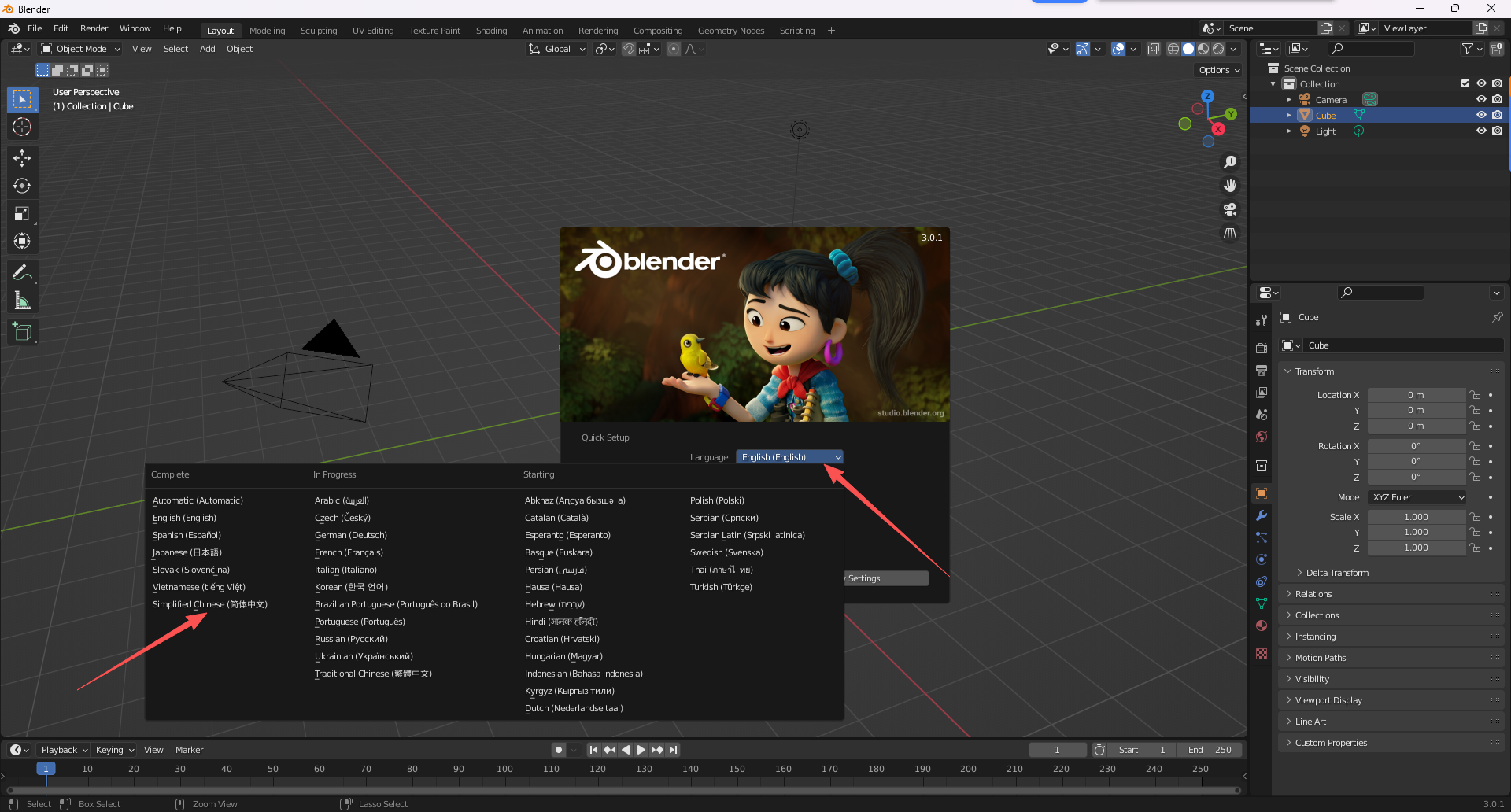
Task: Switch to the Shading workspace tab
Action: click(491, 31)
